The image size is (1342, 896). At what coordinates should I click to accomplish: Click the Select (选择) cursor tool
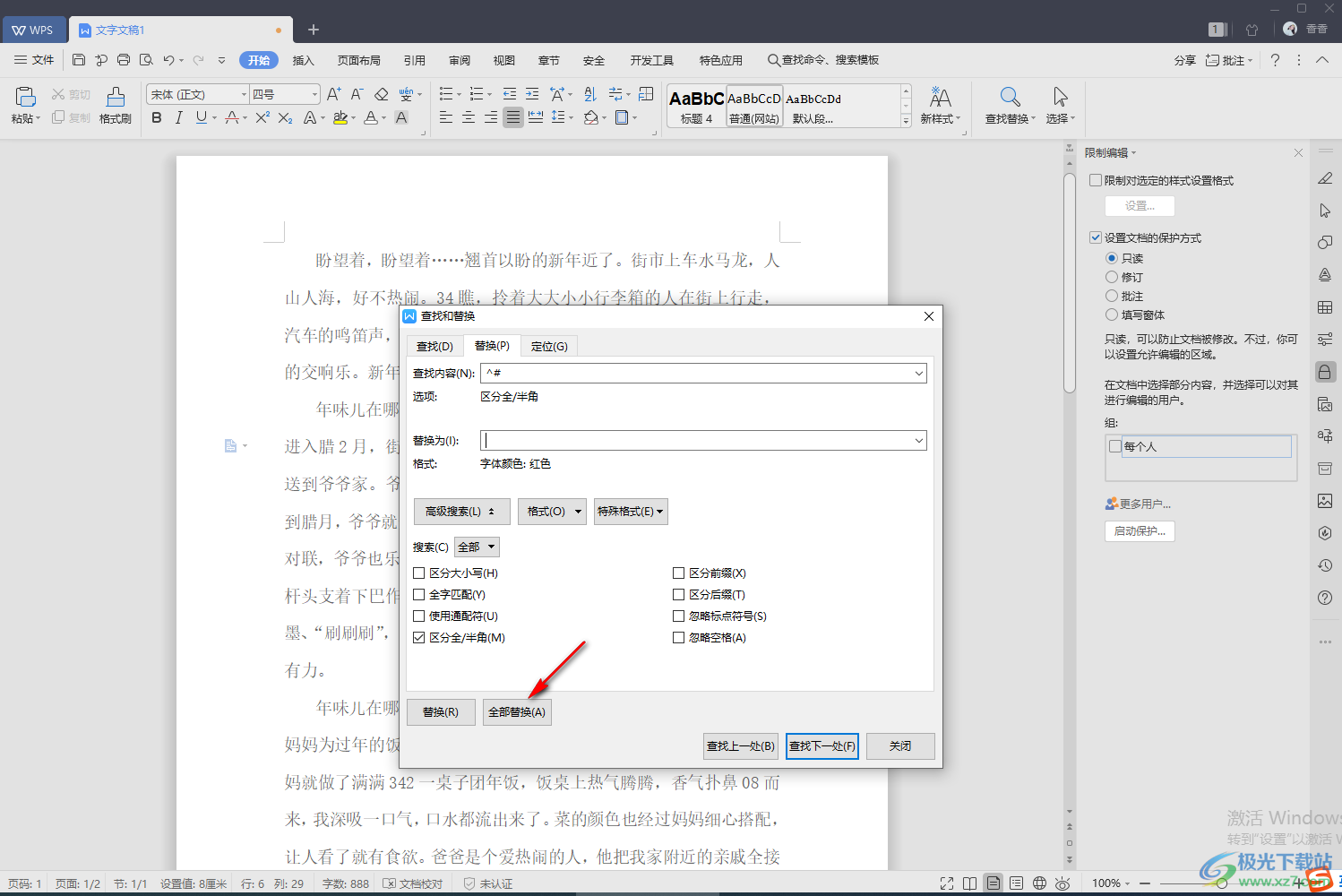click(x=1061, y=105)
